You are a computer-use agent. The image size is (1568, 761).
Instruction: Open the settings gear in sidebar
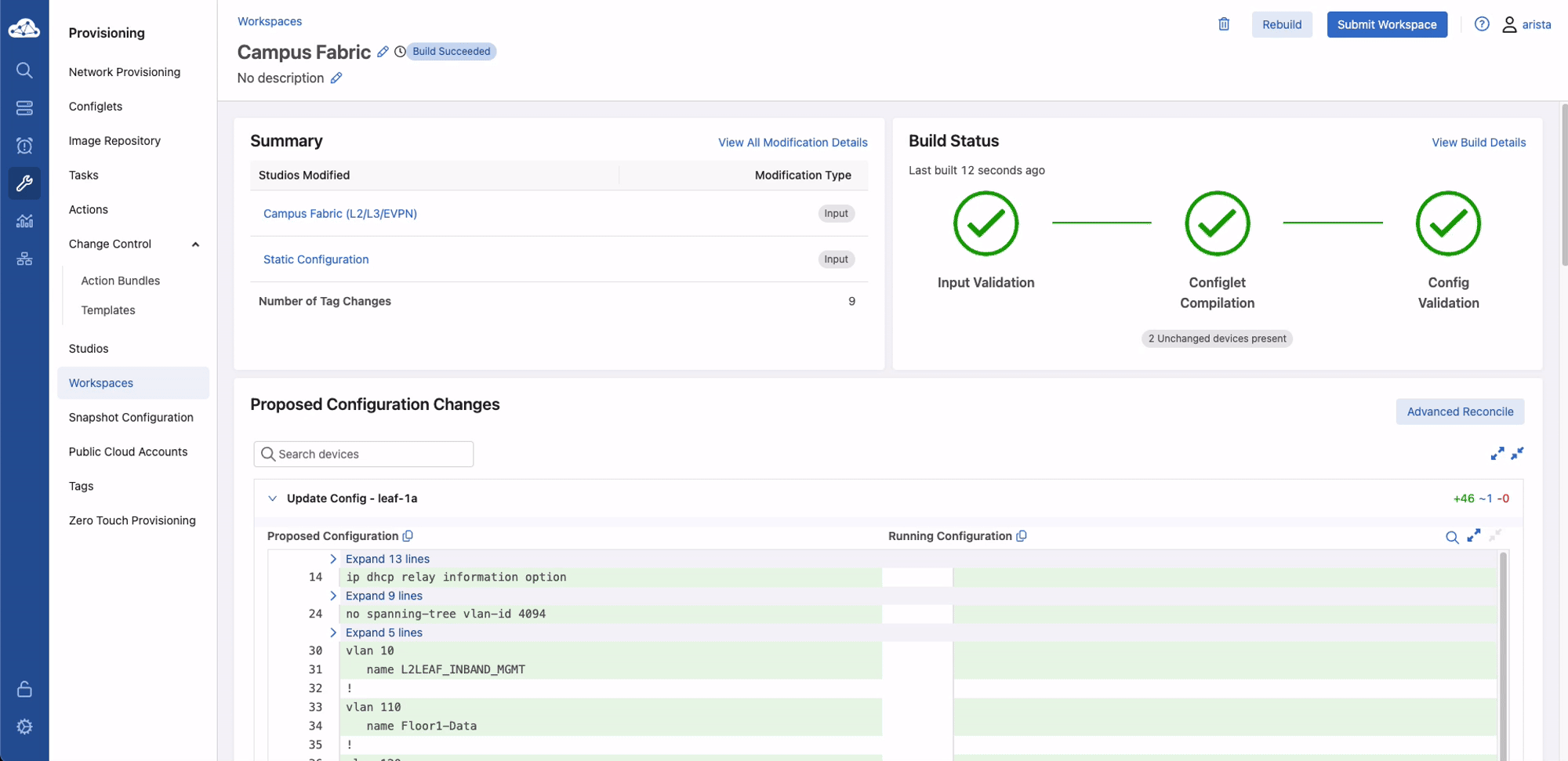24,727
